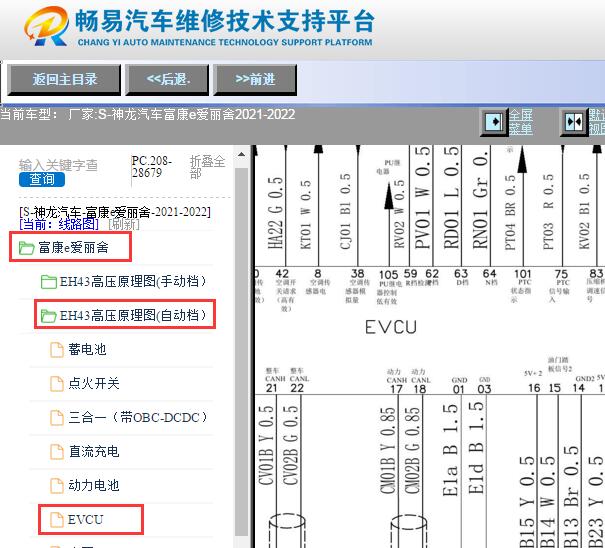Click EVCU pin number 101
Image resolution: width=605 pixels, height=548 pixels.
tap(522, 274)
